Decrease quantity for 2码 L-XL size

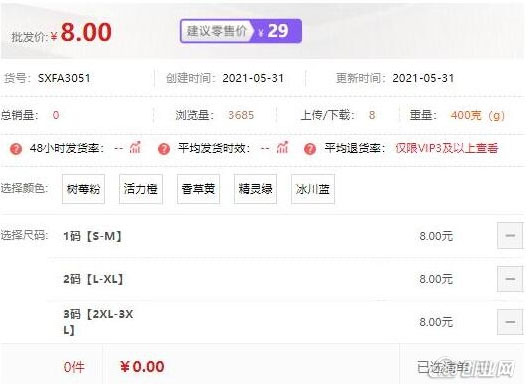(510, 279)
